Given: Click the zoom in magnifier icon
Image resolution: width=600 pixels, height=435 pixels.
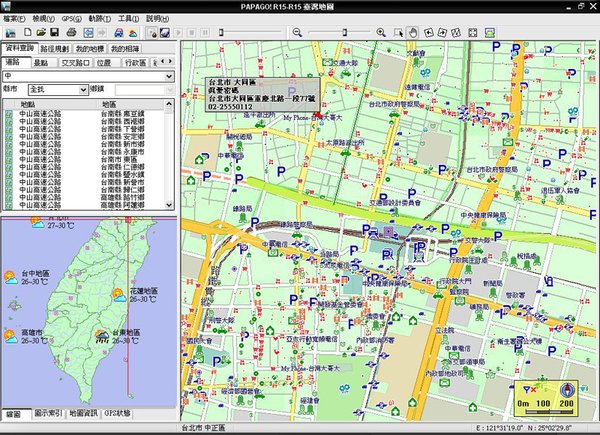Looking at the screenshot, I should click(380, 32).
